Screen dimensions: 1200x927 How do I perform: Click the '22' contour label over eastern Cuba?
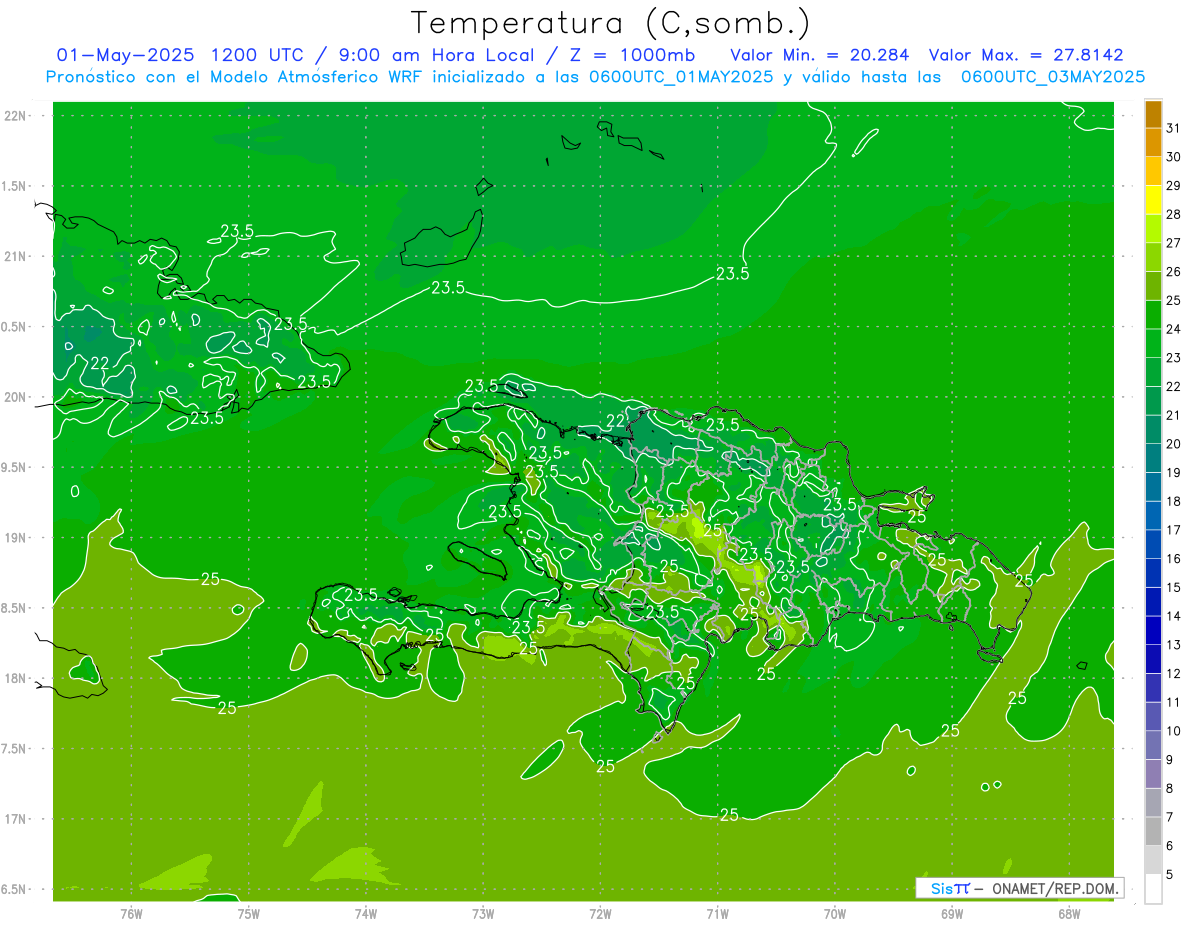100,363
